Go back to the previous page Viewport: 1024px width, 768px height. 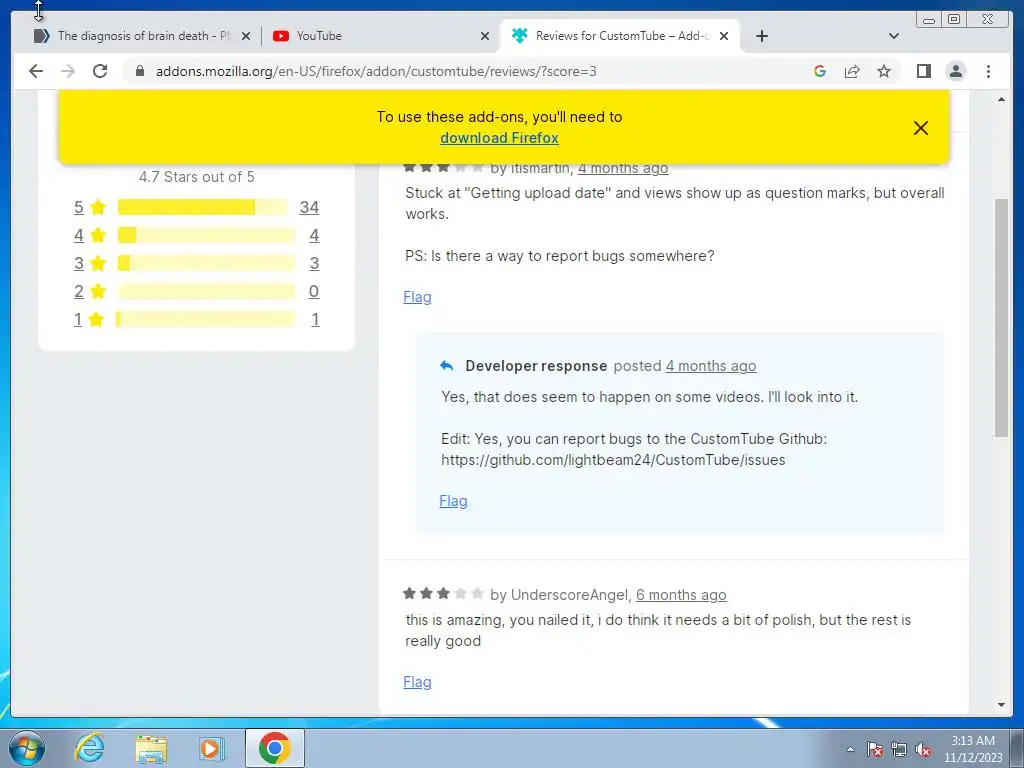click(36, 71)
